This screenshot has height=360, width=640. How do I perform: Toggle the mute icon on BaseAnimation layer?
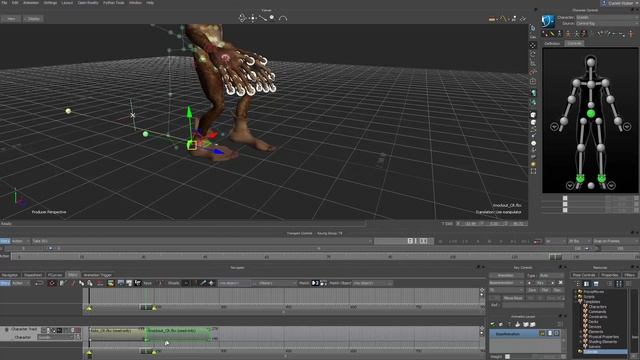tap(556, 333)
